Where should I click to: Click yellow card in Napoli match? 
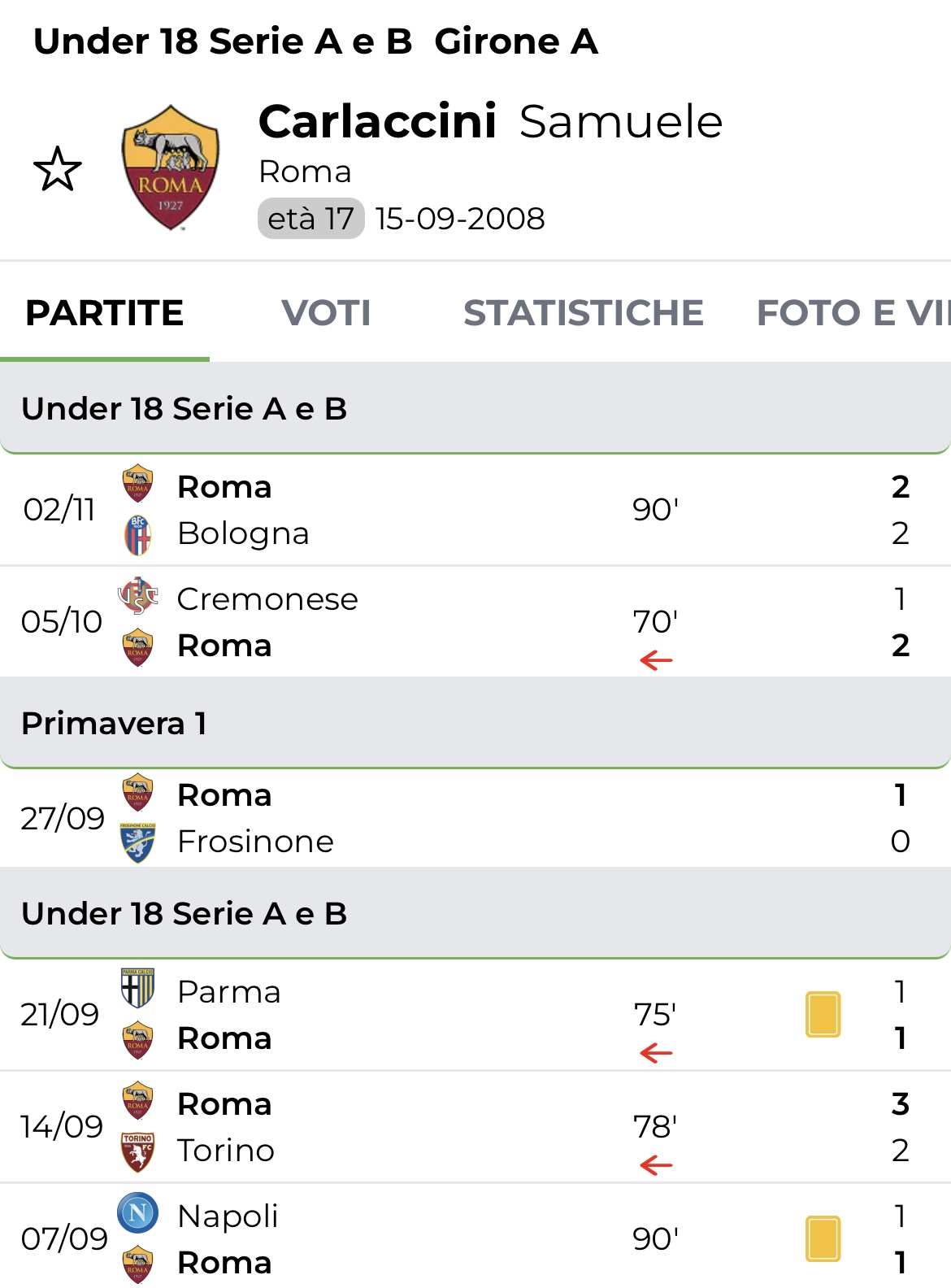pos(823,1238)
